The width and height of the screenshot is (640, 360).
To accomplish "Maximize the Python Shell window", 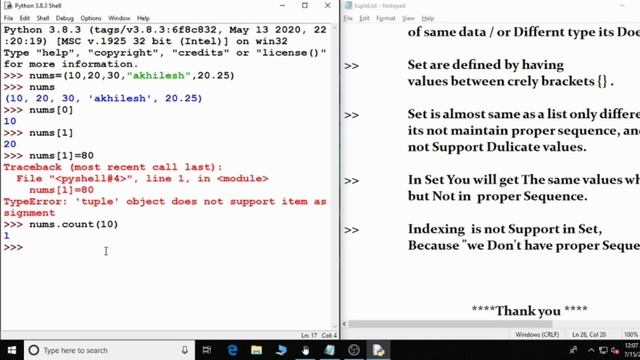I will click(305, 6).
